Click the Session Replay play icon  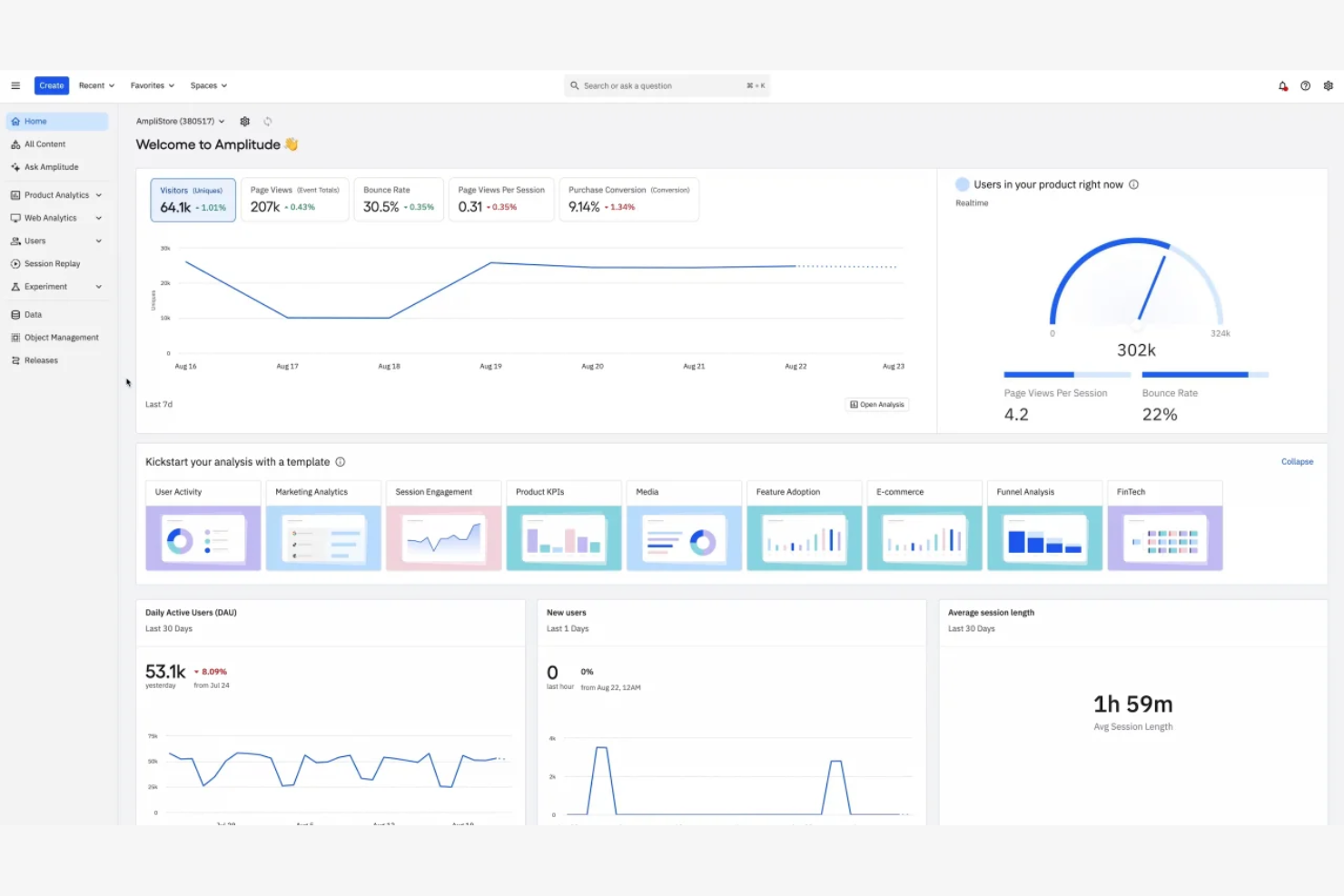[15, 264]
